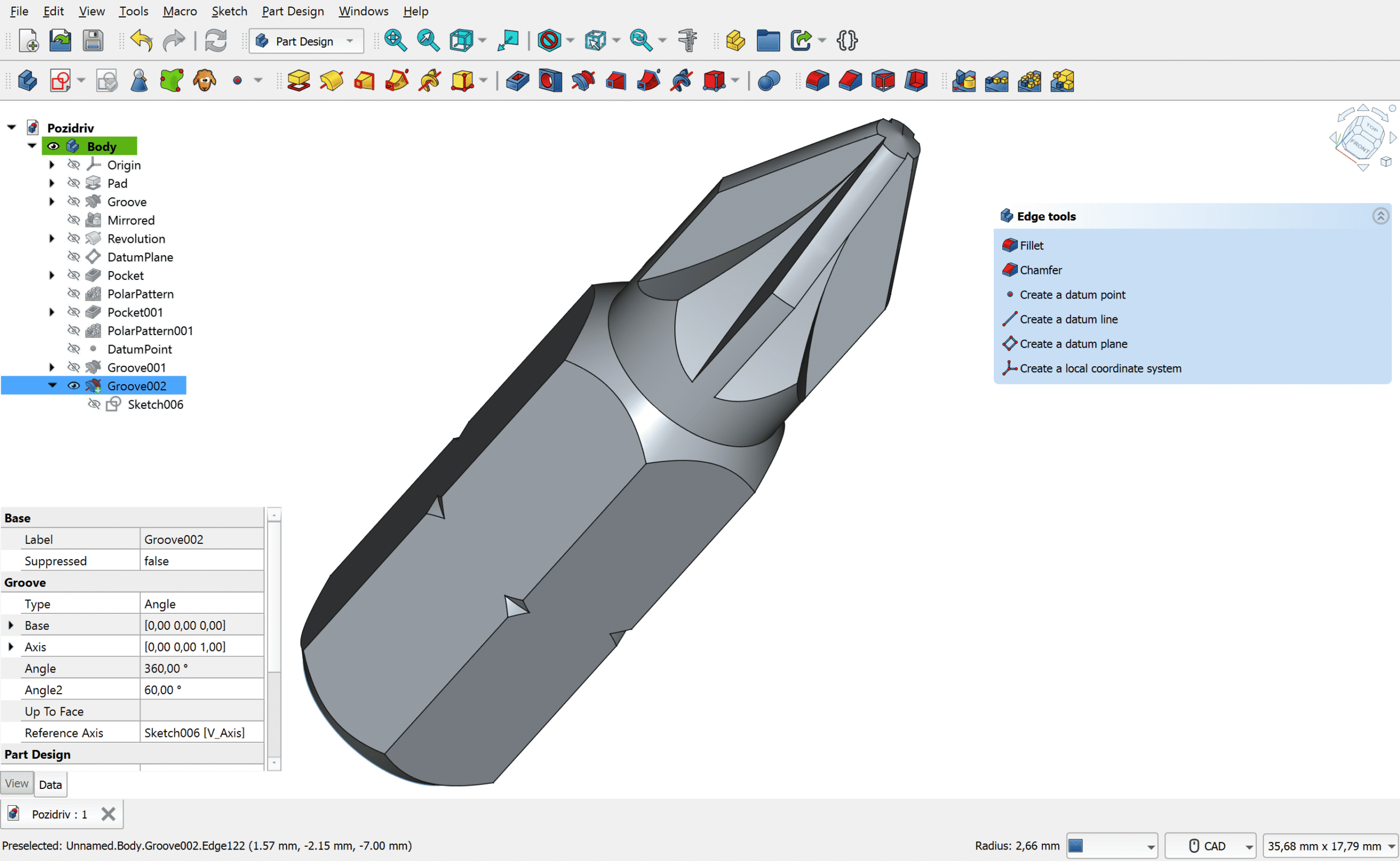Collapse the Edge tools panel with the chevron
The width and height of the screenshot is (1400, 861).
tap(1381, 216)
